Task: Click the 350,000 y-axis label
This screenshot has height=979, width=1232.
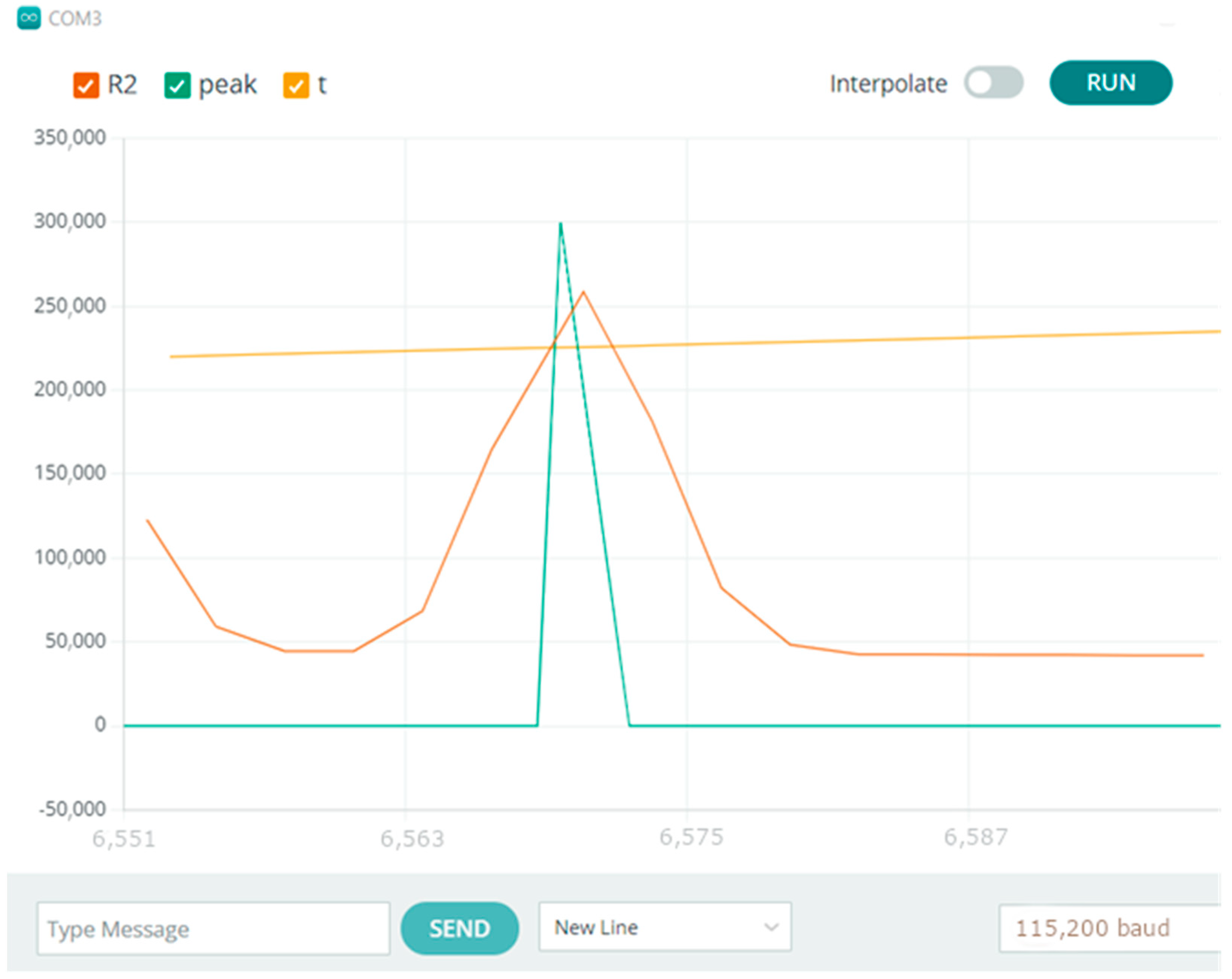Action: coord(70,138)
